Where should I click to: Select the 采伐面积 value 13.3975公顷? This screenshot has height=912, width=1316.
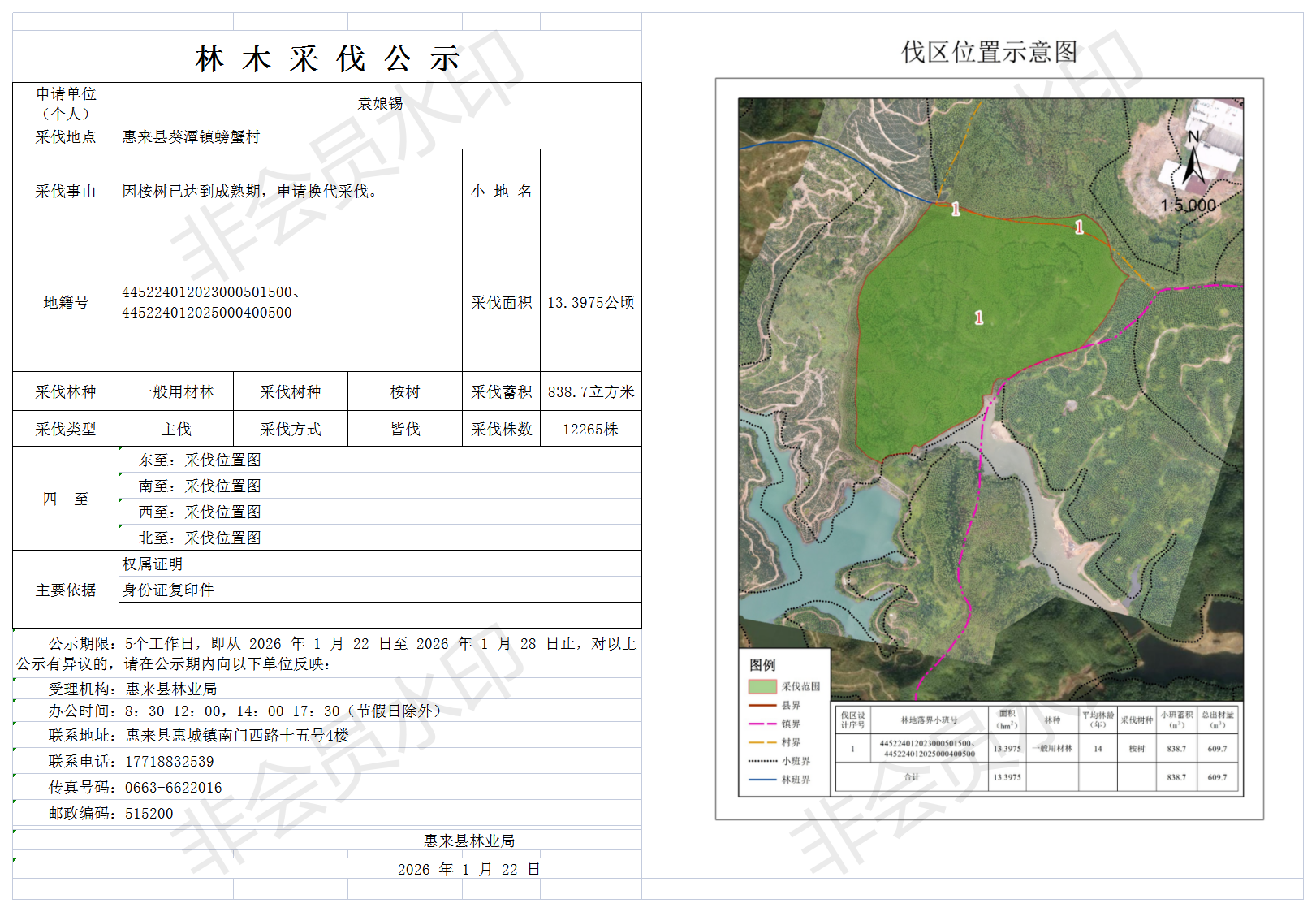[590, 302]
